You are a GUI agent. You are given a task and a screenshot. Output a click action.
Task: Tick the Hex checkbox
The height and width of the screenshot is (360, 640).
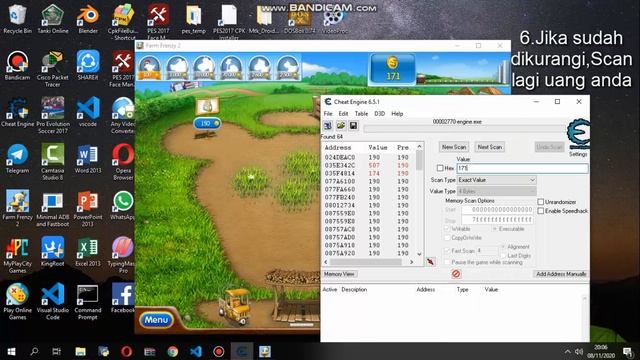tap(440, 168)
